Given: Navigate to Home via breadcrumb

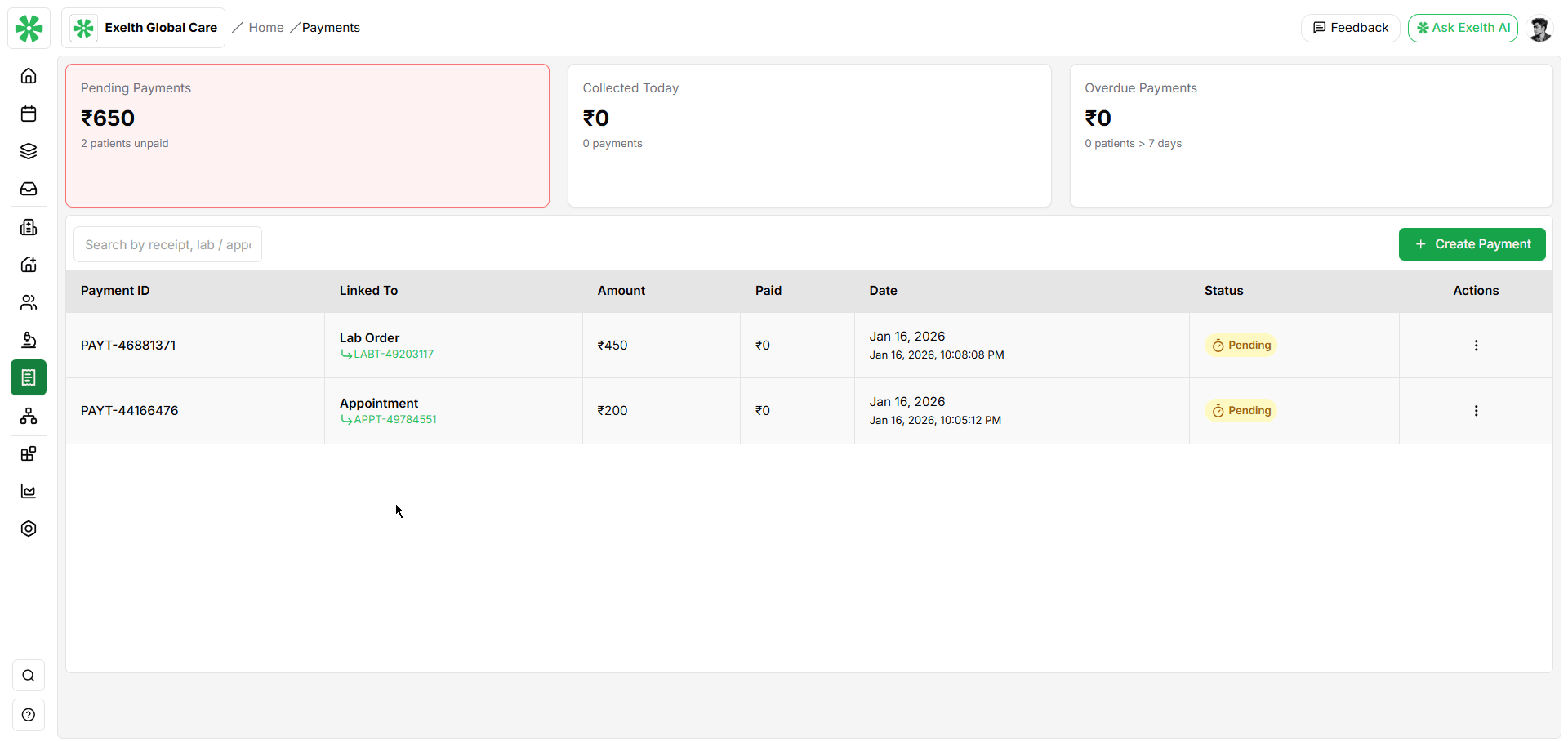Looking at the screenshot, I should 265,27.
